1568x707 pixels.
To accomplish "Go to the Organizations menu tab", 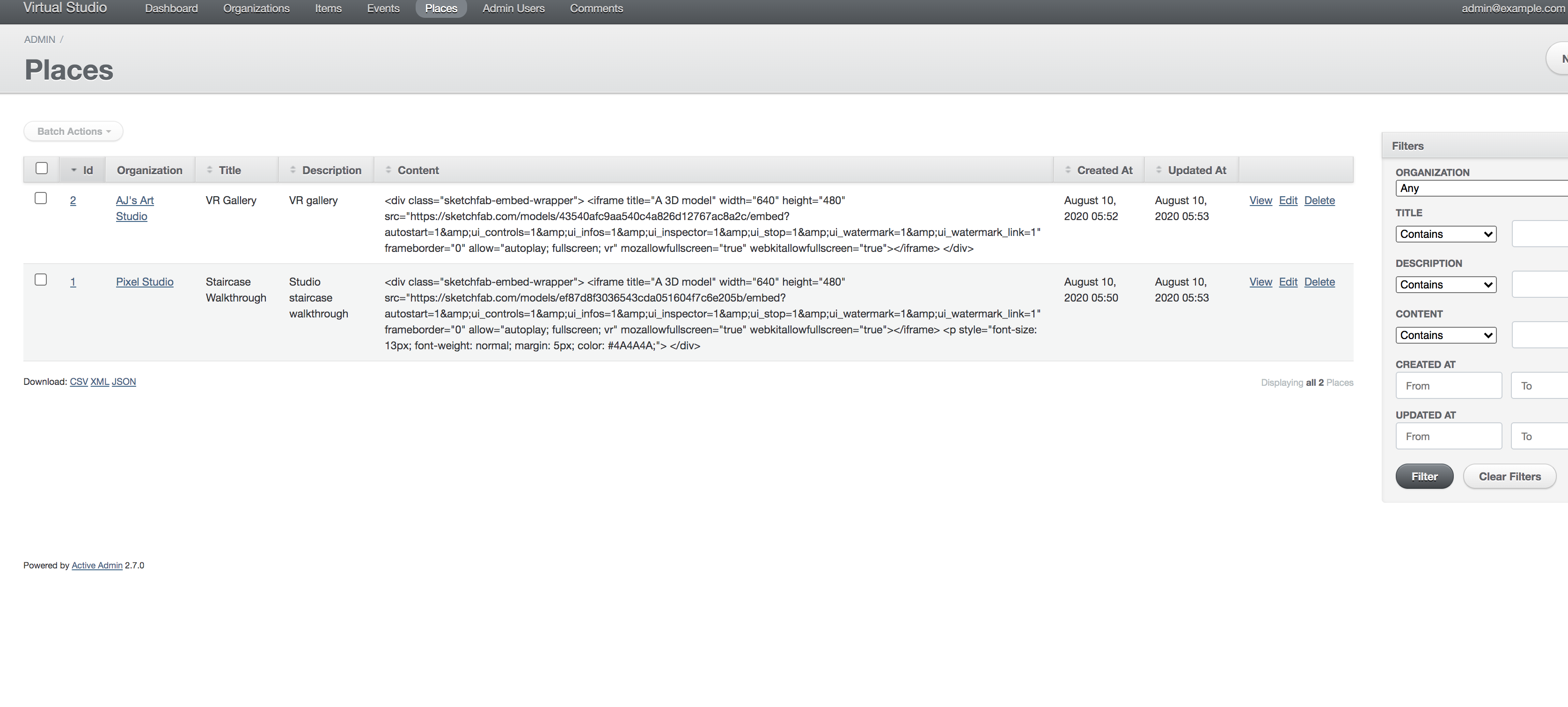I will [x=256, y=8].
